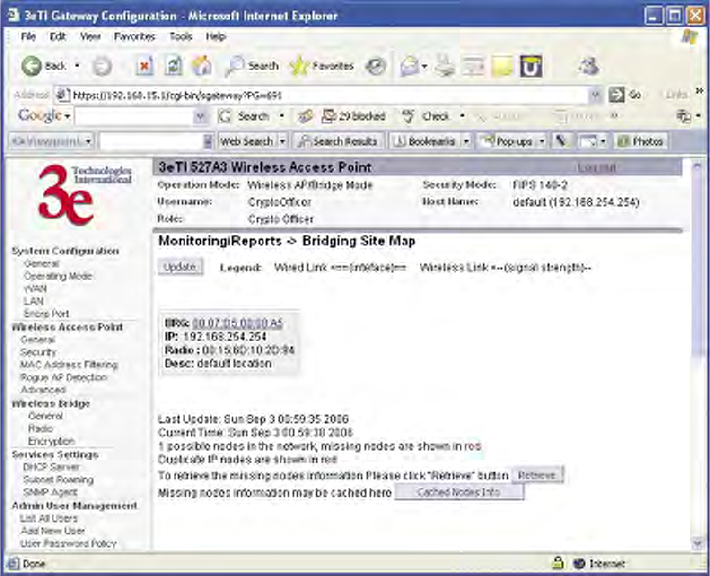Open the Favorites menu
This screenshot has width=710, height=576.
[135, 37]
